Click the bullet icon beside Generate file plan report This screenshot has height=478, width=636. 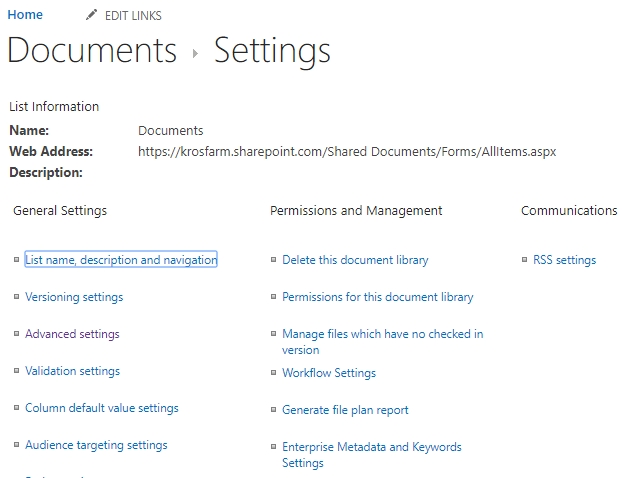273,409
